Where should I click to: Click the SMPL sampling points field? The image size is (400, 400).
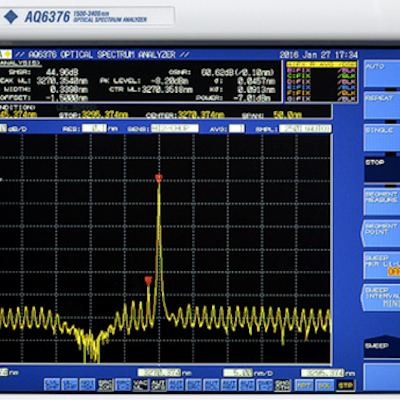[305, 128]
